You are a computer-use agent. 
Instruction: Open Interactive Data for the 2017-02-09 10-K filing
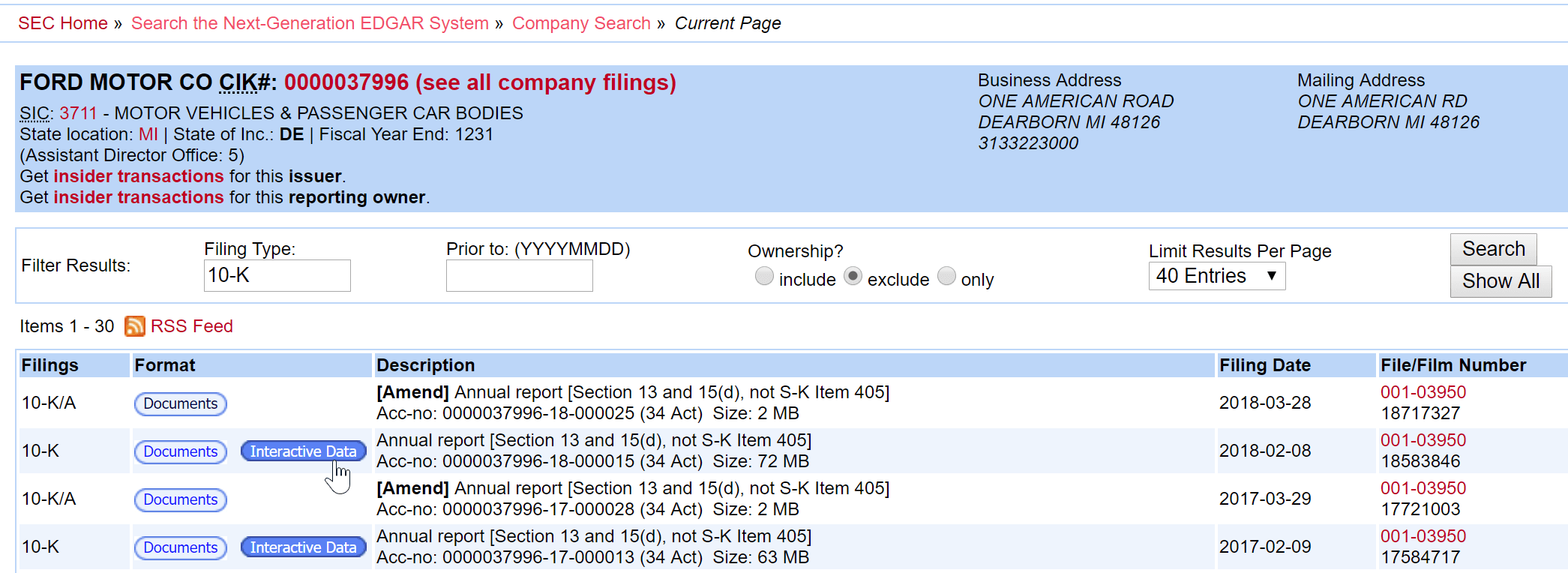(303, 547)
